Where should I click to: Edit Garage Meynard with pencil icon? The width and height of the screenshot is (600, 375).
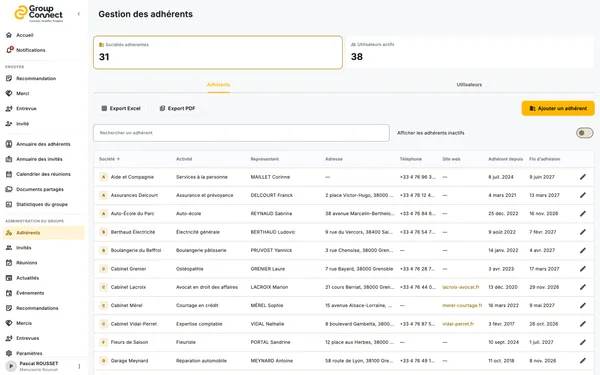coord(582,360)
